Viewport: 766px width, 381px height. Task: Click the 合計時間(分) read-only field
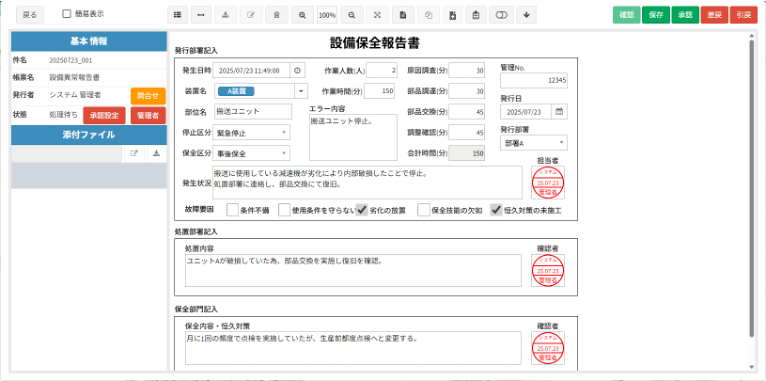point(467,153)
